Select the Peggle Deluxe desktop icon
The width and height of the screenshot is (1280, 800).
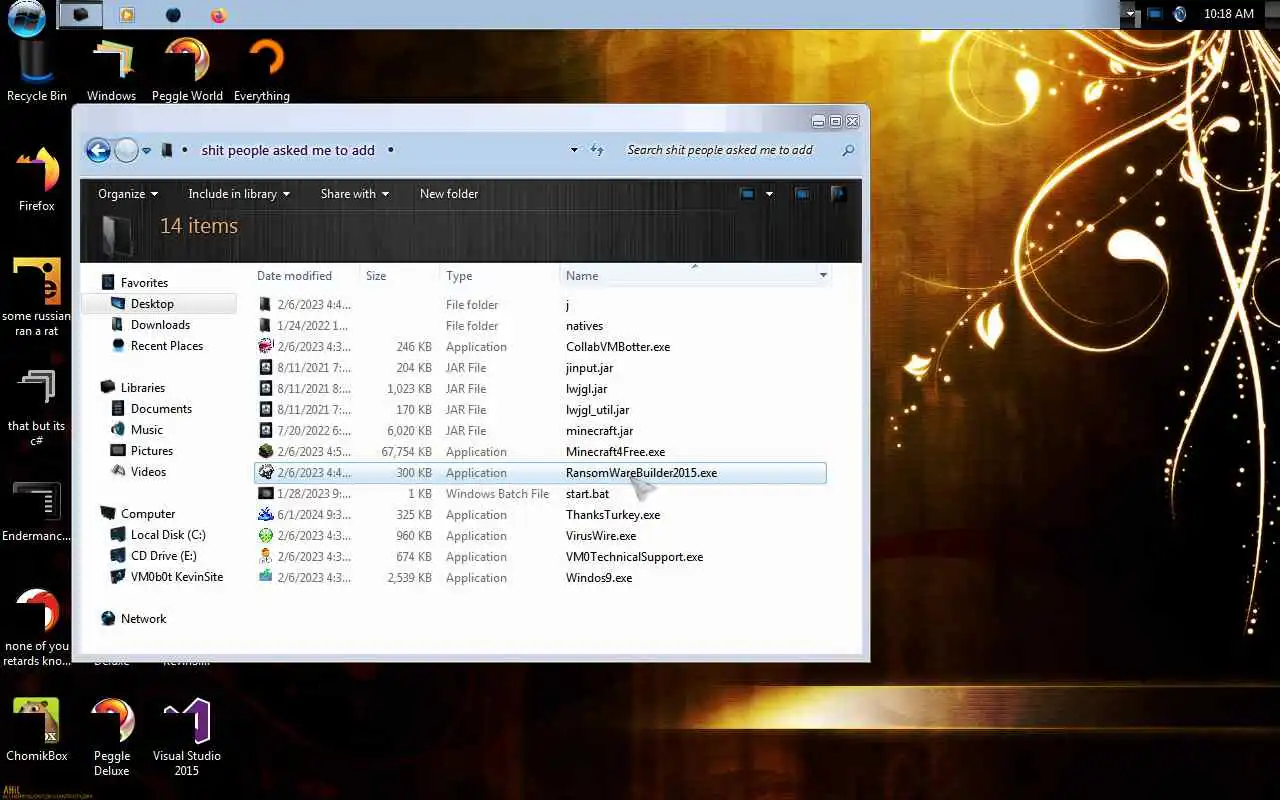pyautogui.click(x=112, y=738)
